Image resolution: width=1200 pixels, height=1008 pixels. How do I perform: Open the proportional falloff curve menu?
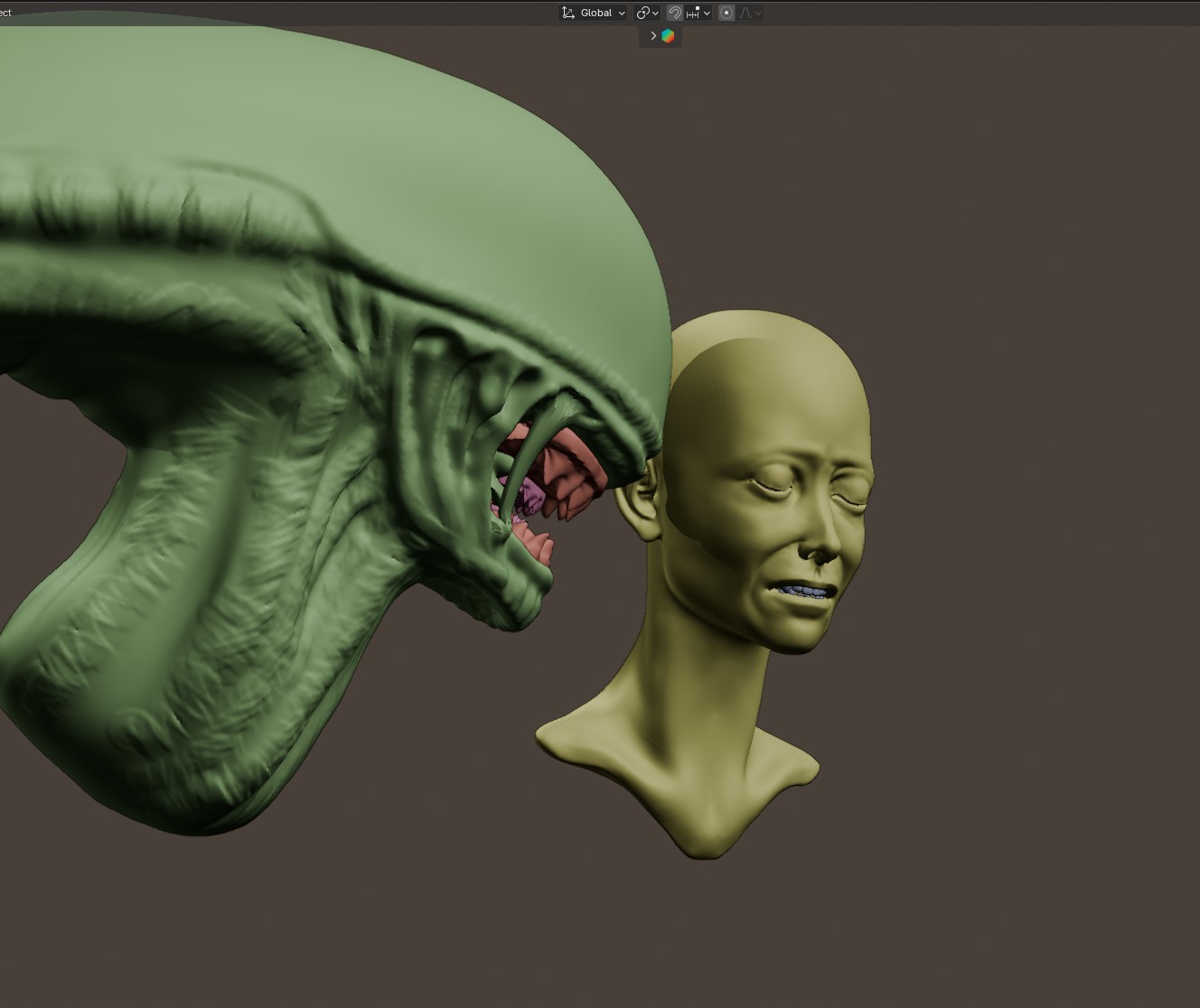pos(750,13)
